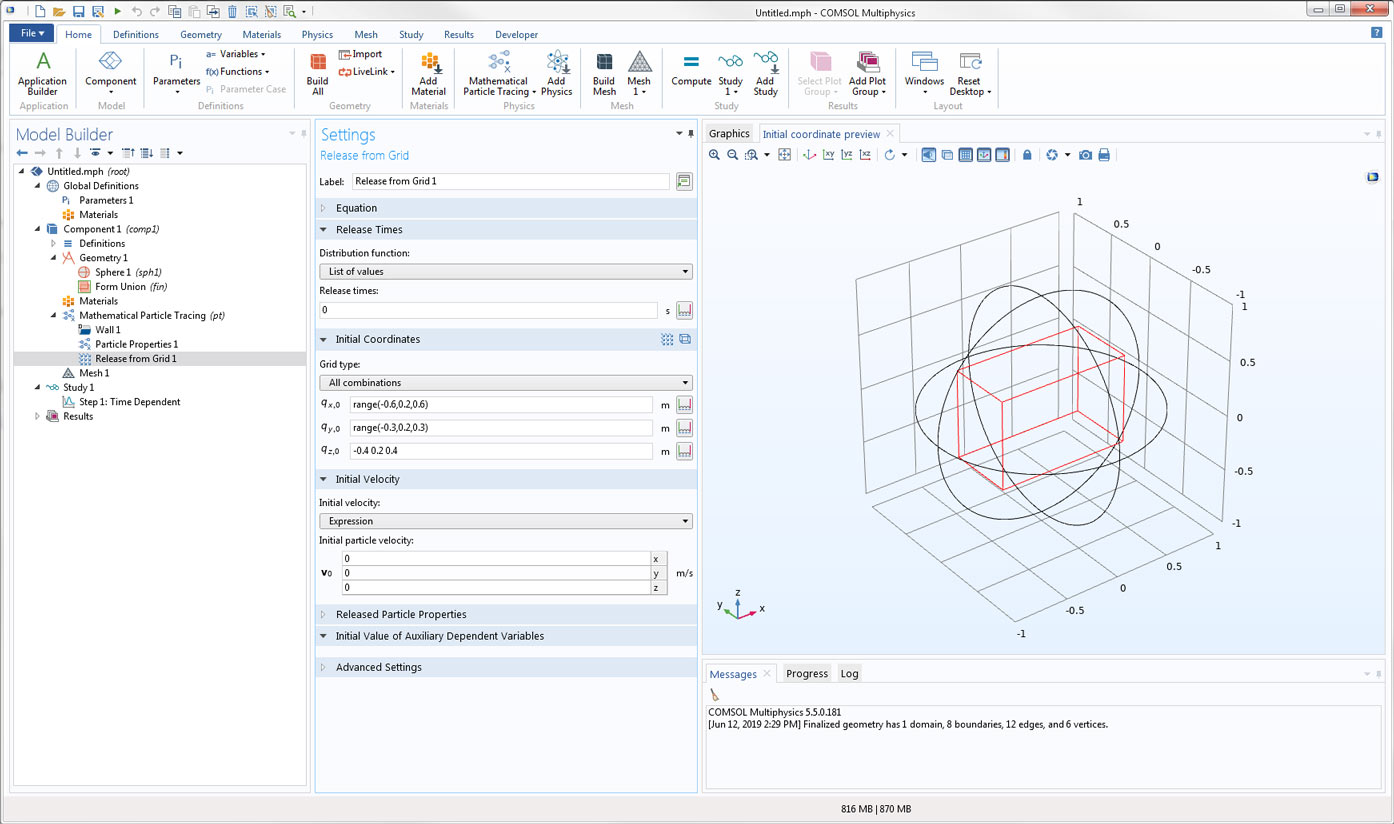Expand the Released Particle Properties section
Image resolution: width=1394 pixels, height=824 pixels.
coord(400,615)
